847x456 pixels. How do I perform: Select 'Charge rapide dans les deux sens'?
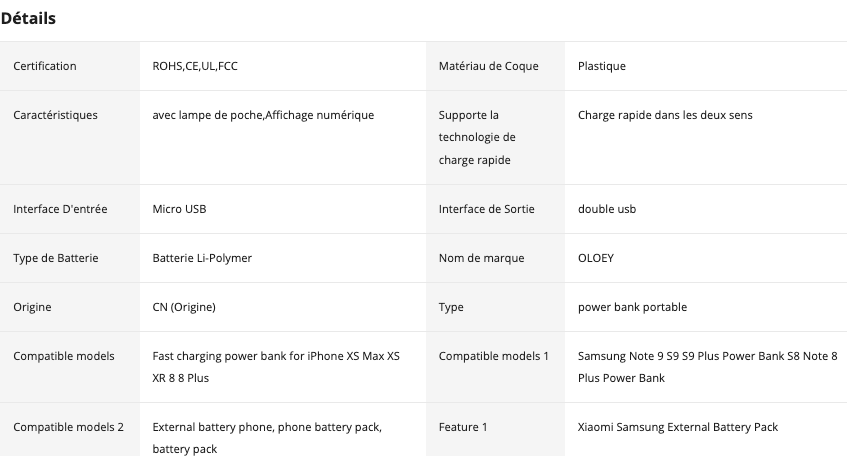click(665, 115)
